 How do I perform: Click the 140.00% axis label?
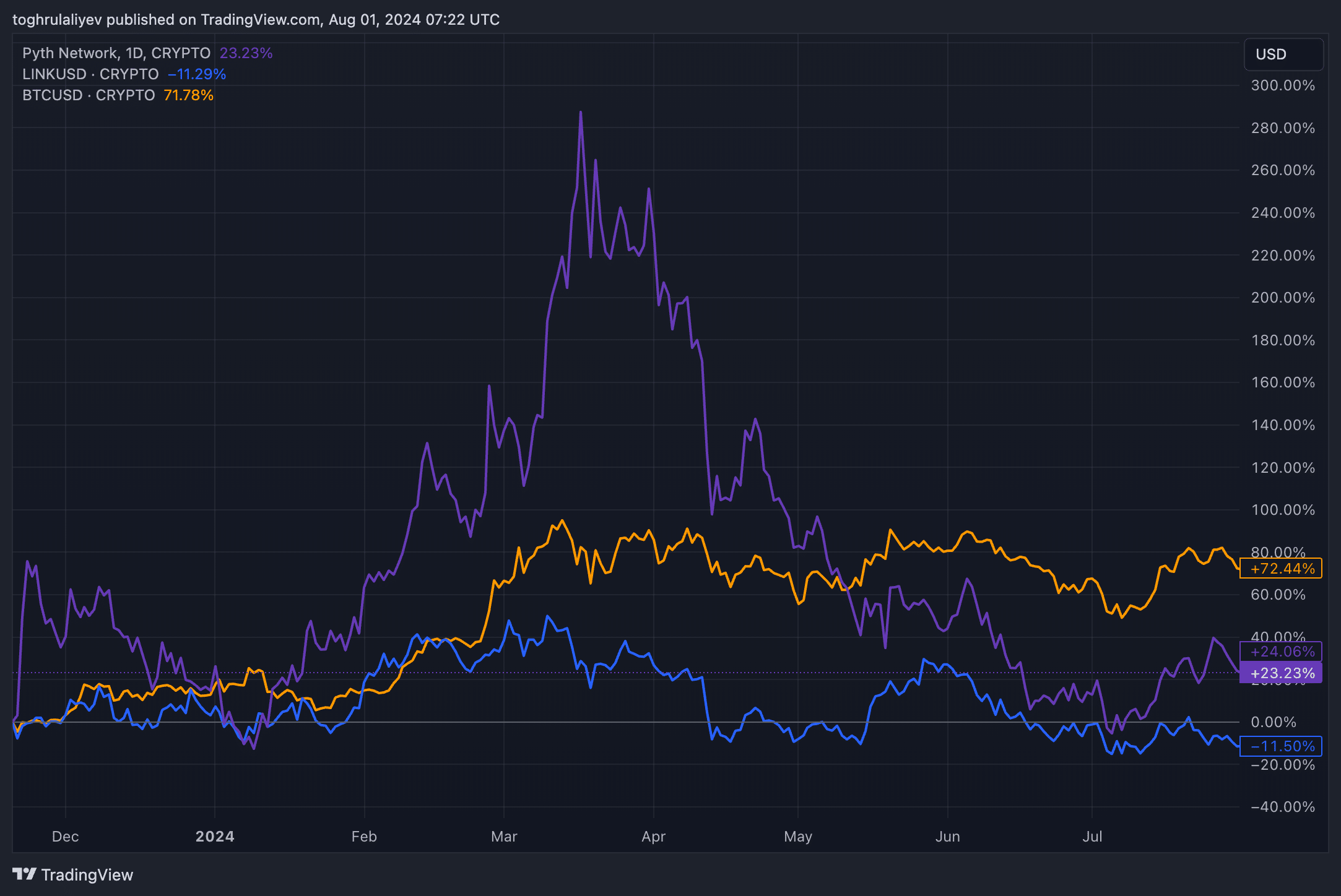[1283, 425]
